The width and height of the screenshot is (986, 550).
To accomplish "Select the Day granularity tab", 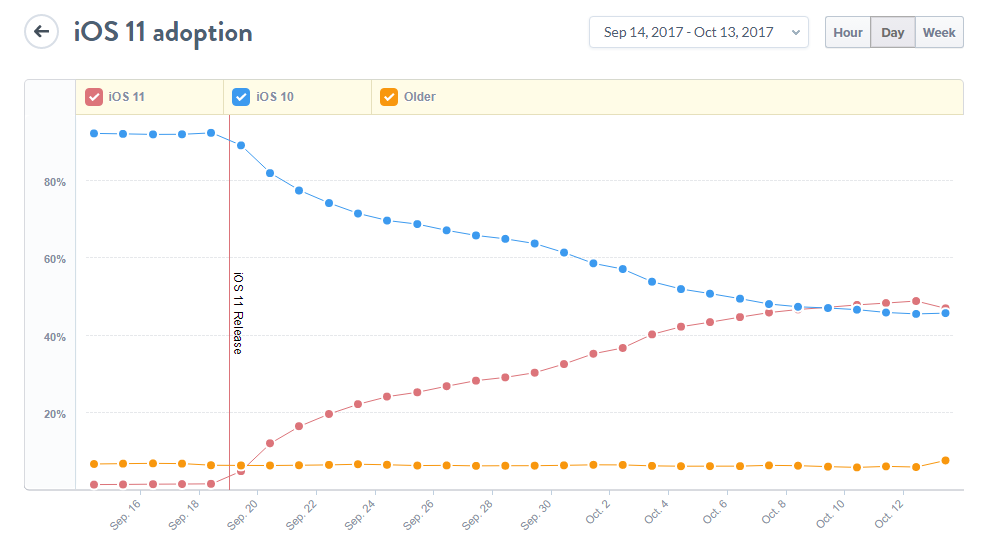I will (893, 32).
